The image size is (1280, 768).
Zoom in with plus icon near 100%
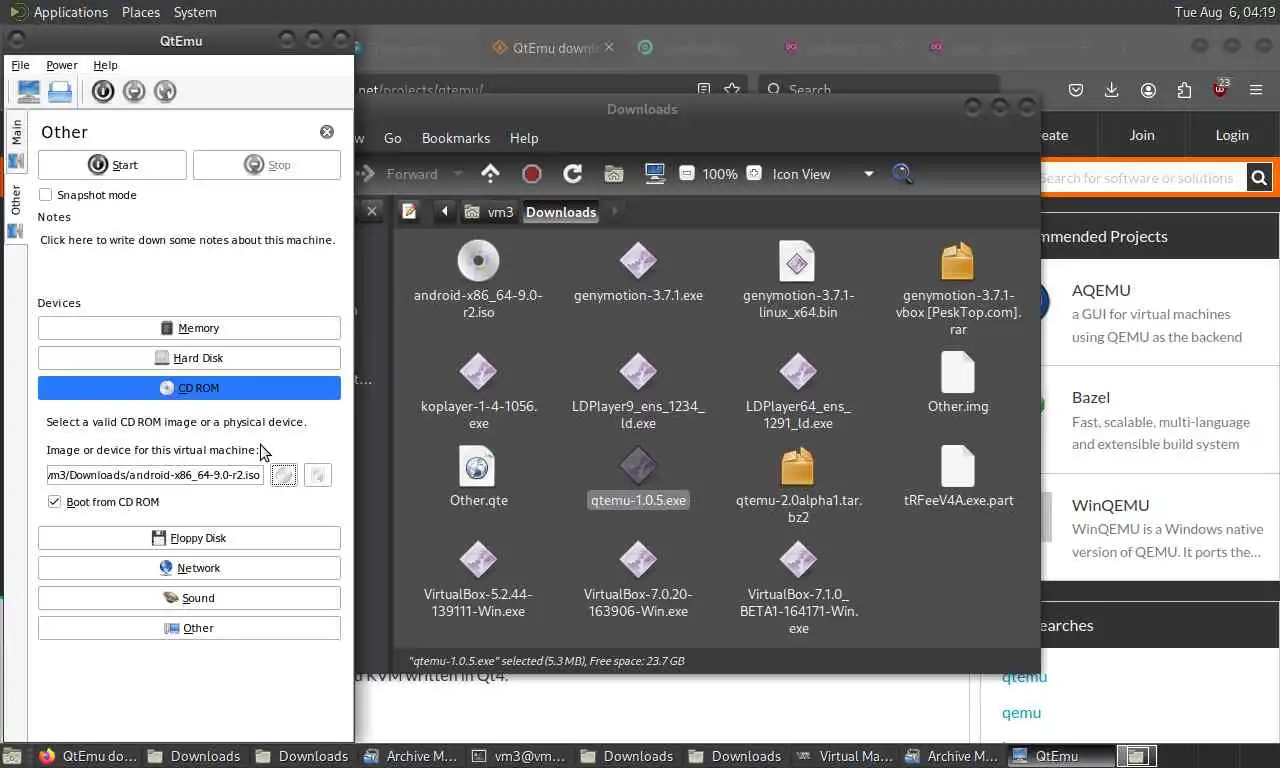(754, 174)
